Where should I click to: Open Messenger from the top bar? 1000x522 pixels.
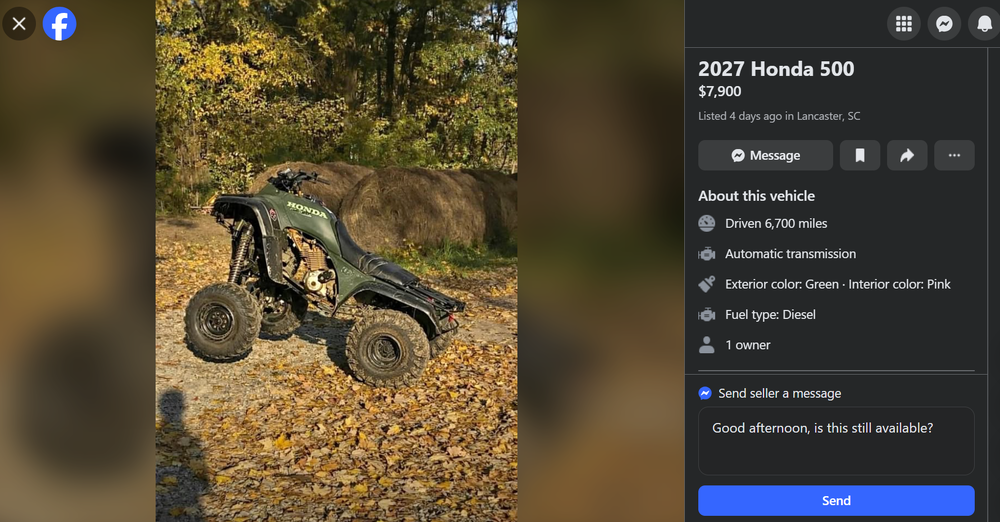click(944, 24)
